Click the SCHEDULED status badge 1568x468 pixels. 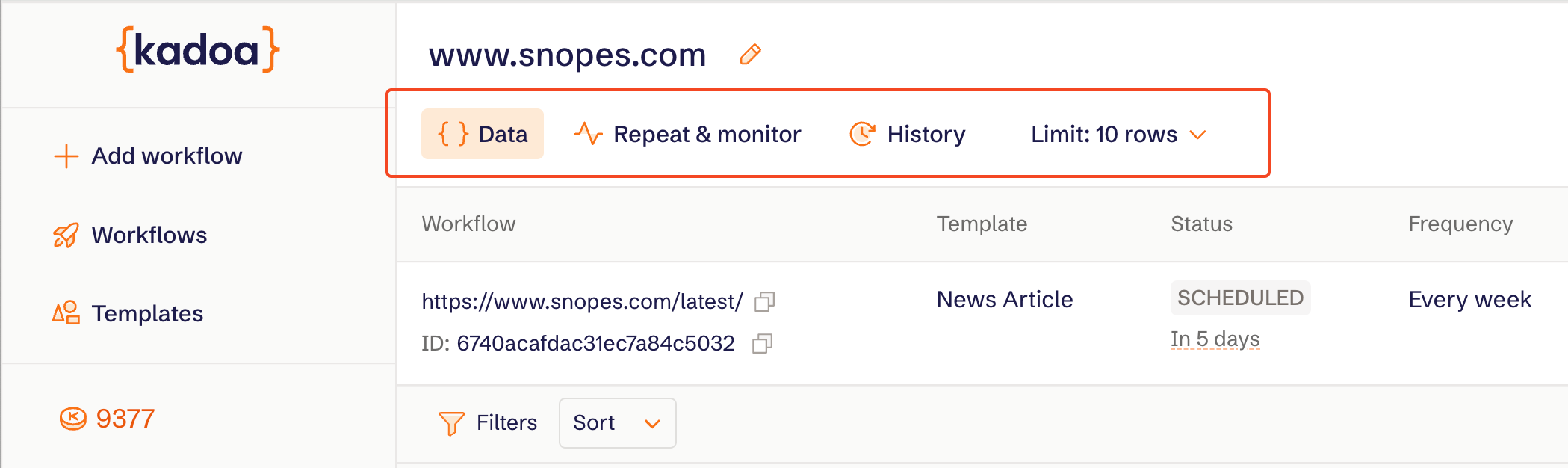1240,298
